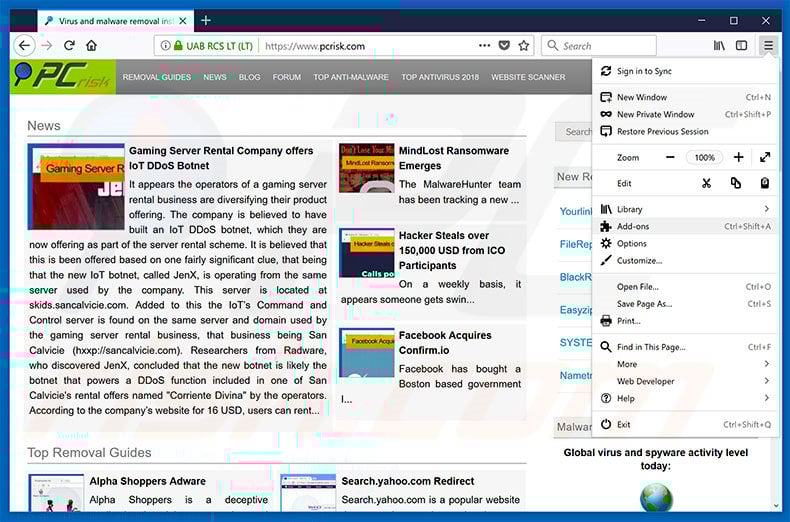Expand the Help submenu

[x=684, y=399]
